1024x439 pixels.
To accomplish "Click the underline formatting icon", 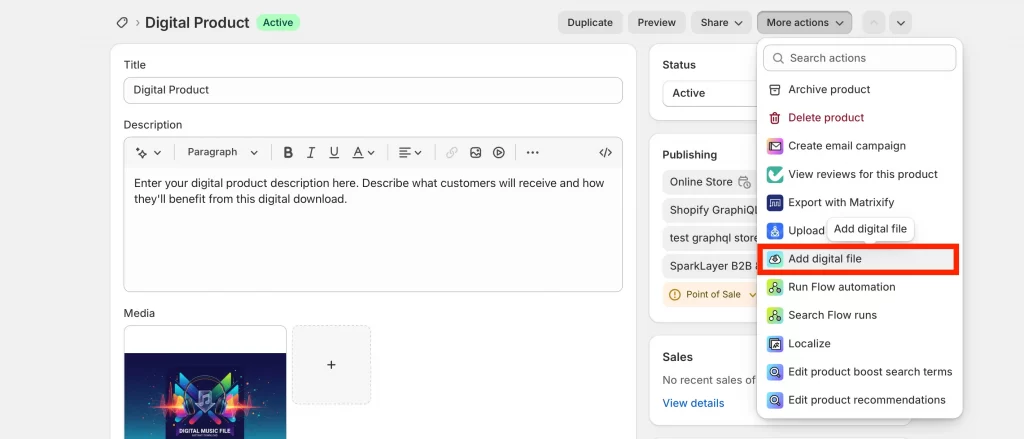I will point(334,153).
